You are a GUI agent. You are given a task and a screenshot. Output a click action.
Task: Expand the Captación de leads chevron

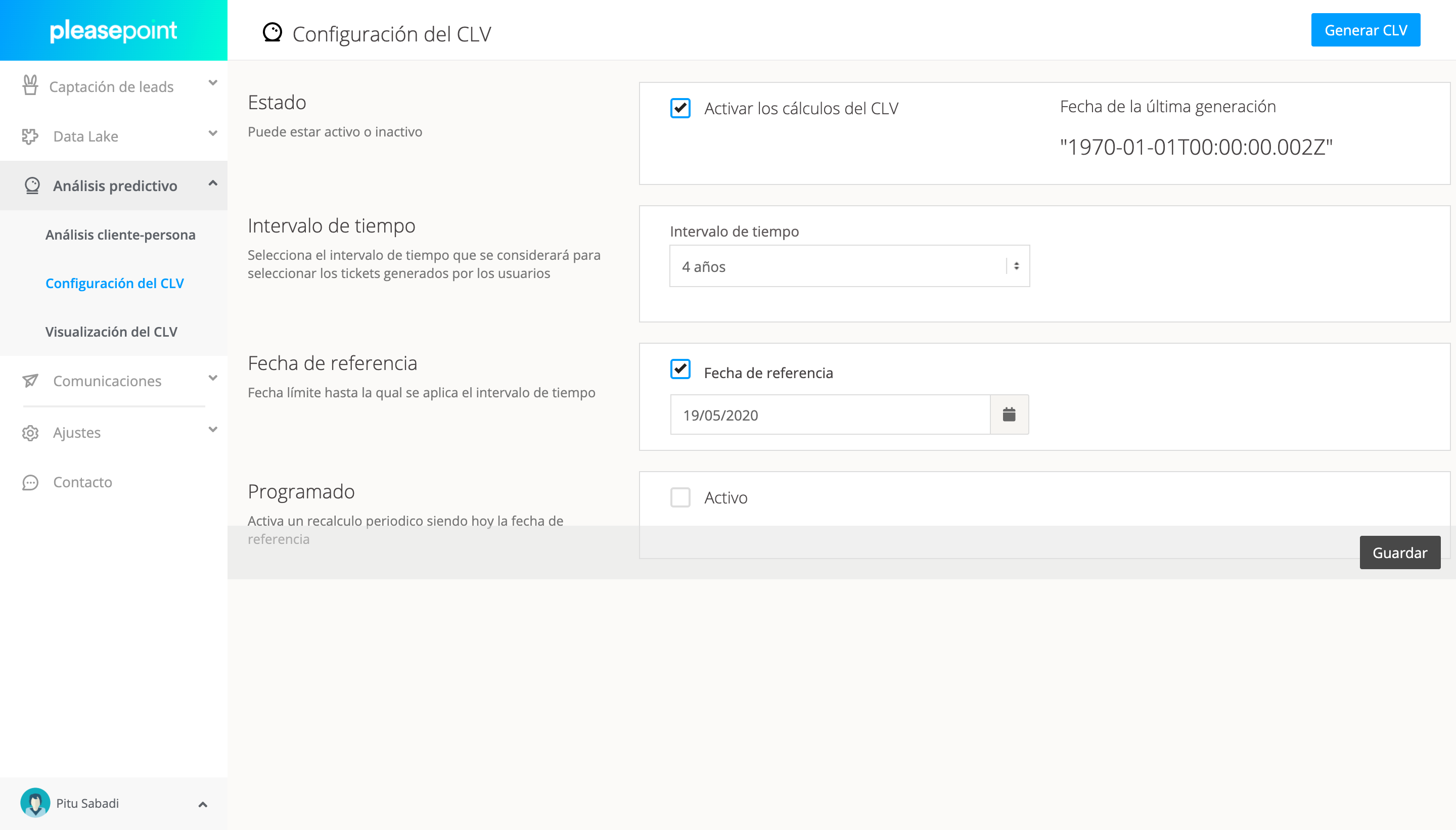(x=213, y=83)
